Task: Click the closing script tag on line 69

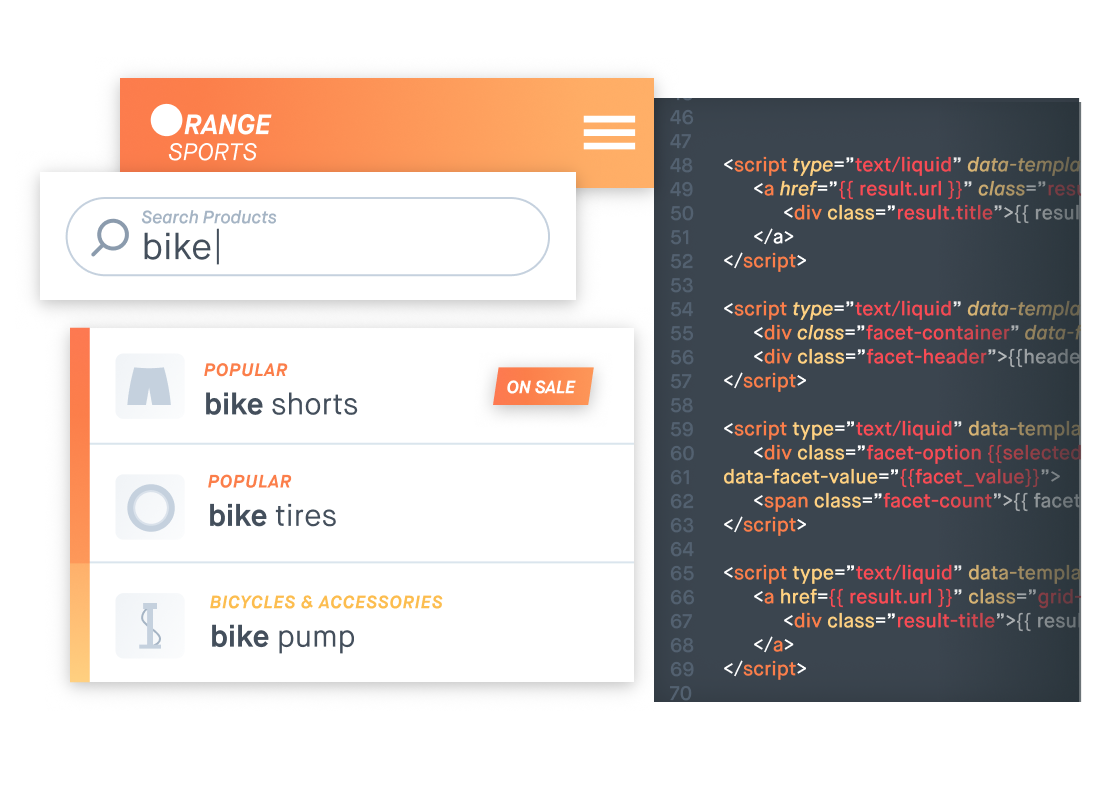Action: click(x=764, y=669)
